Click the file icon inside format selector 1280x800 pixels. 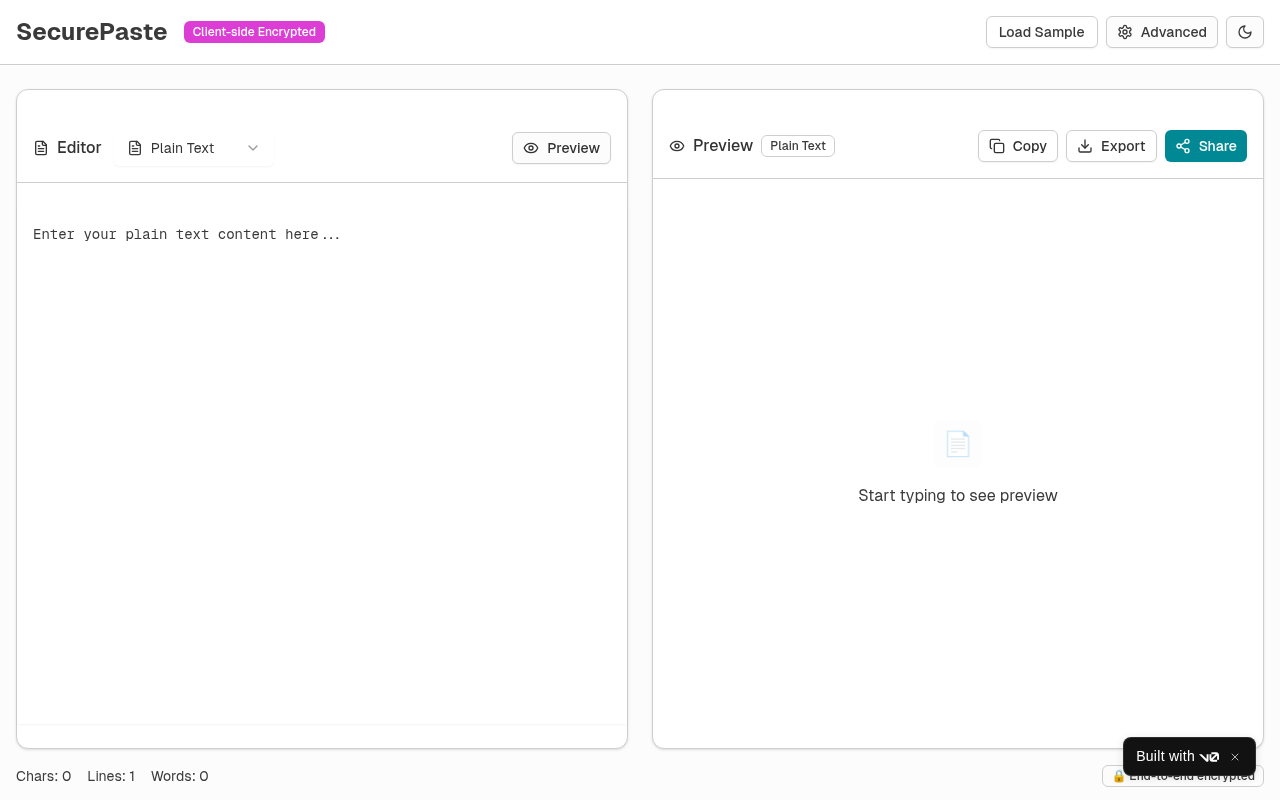pyautogui.click(x=135, y=148)
